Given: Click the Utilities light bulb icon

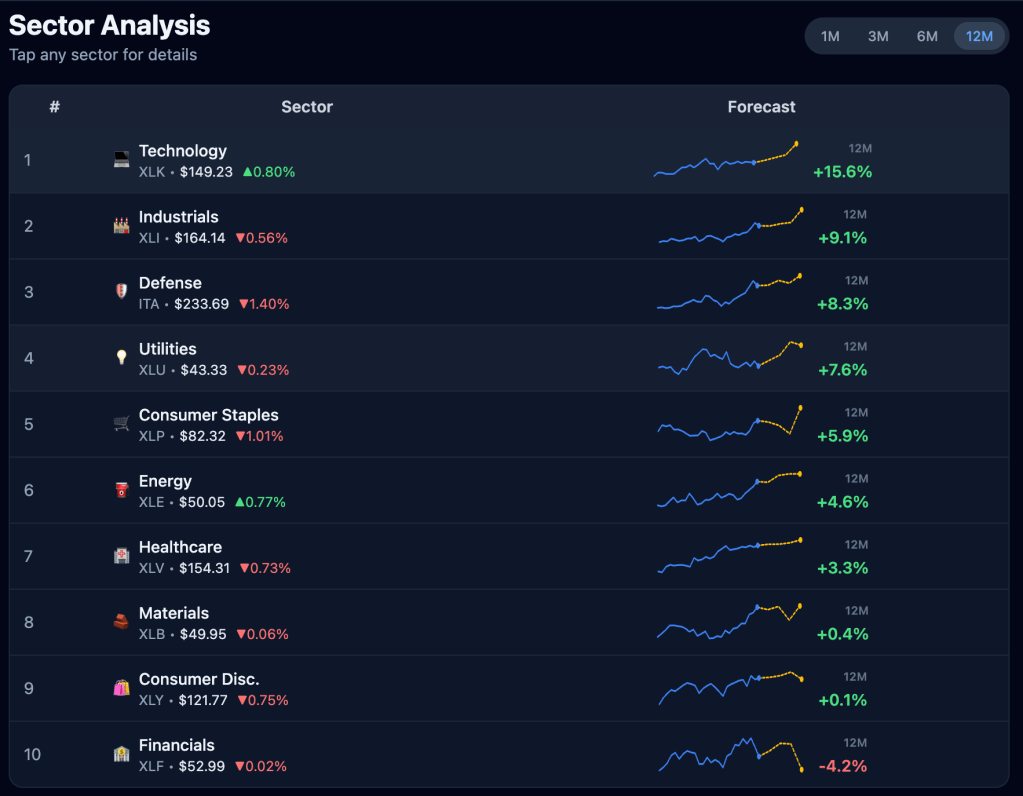Looking at the screenshot, I should (121, 357).
